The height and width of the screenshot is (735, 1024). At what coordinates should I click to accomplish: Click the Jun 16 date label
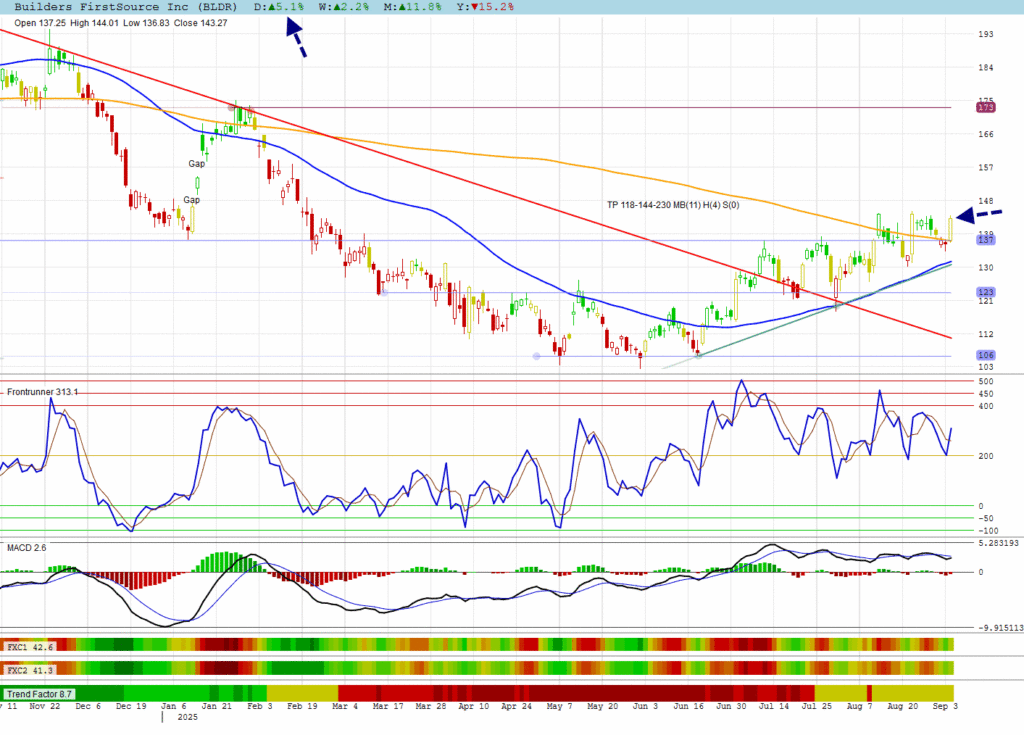pyautogui.click(x=689, y=706)
